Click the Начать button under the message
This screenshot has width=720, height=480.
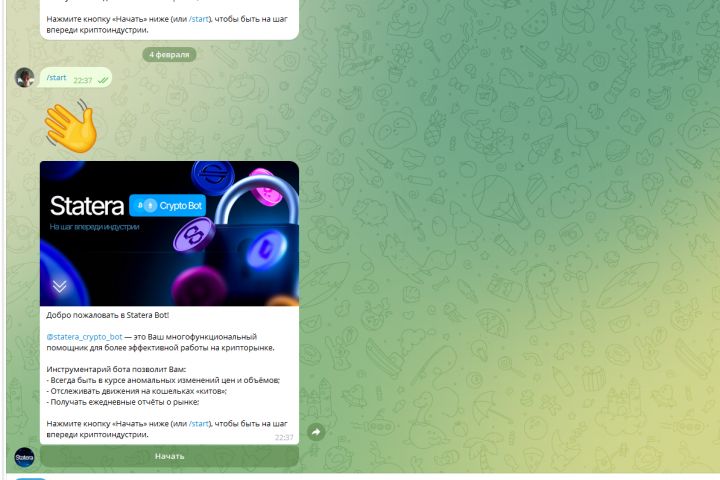pyautogui.click(x=169, y=456)
